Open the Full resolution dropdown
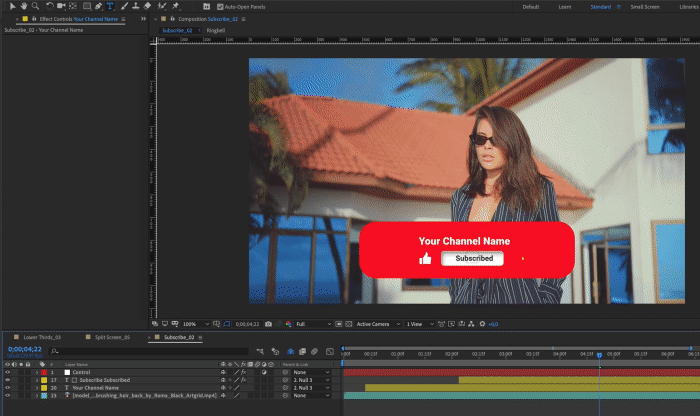Image resolution: width=700 pixels, height=416 pixels. (x=313, y=324)
